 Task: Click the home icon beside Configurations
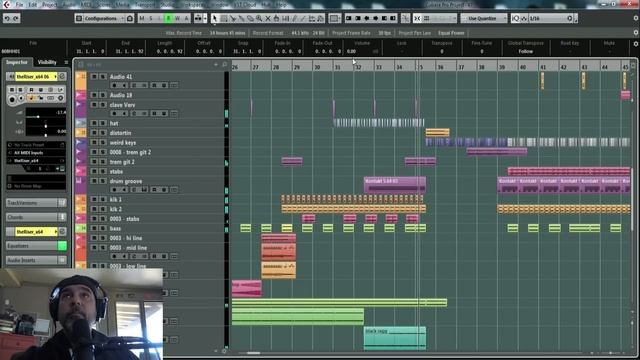point(130,18)
